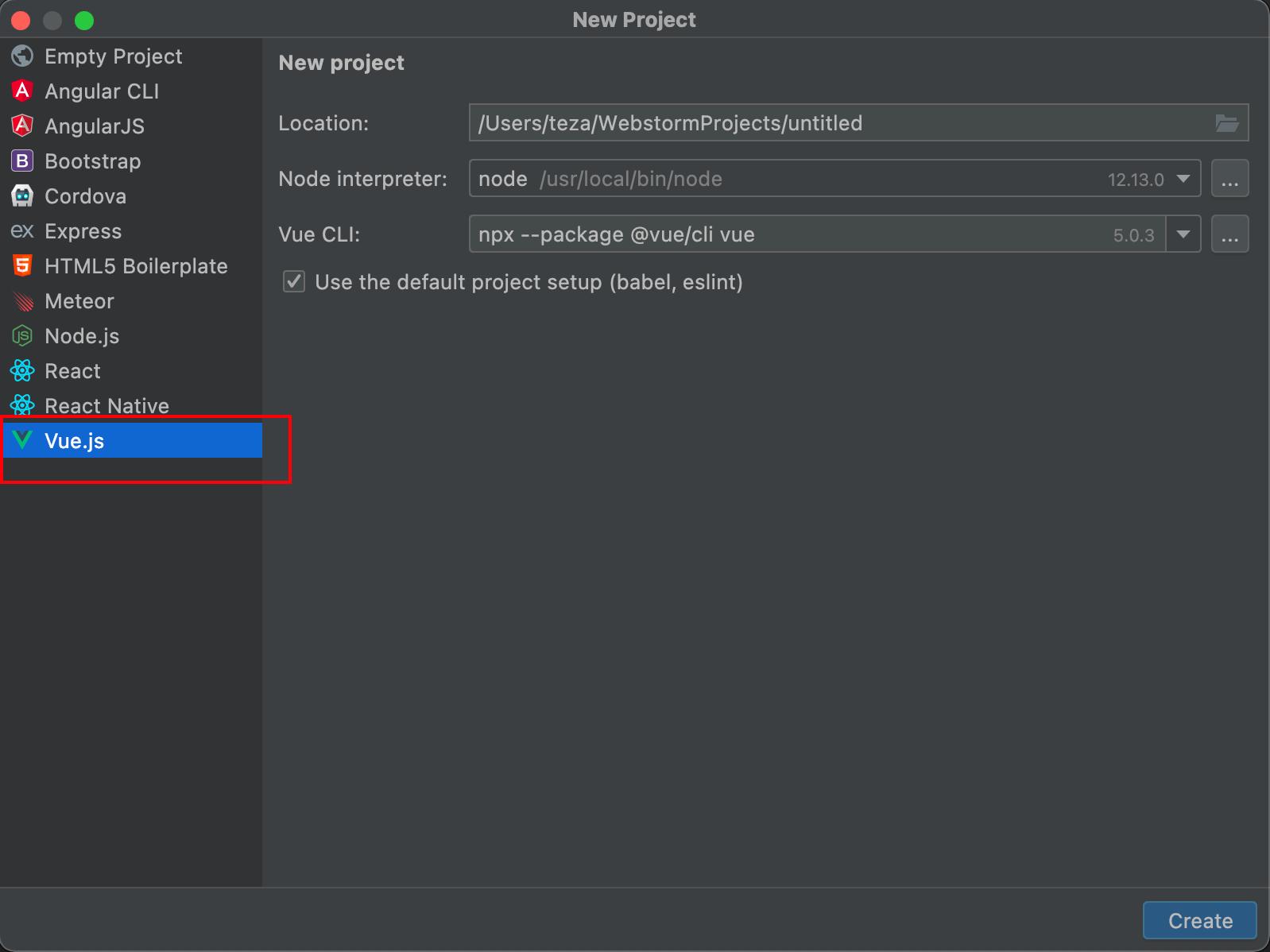Click the "Use the default project setup" label

[529, 282]
